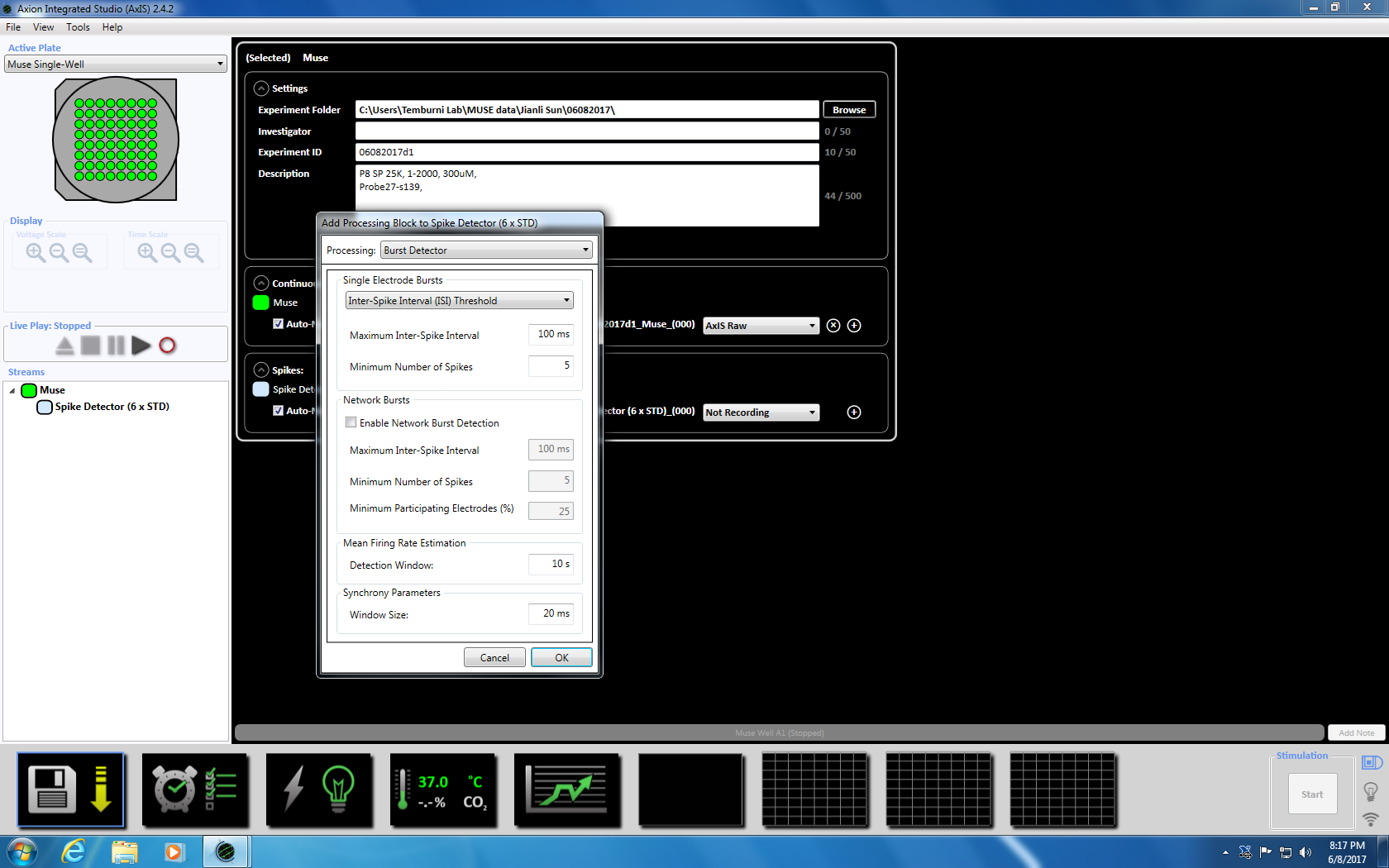Toggle the Auto-name checkbox under Muse

click(278, 324)
